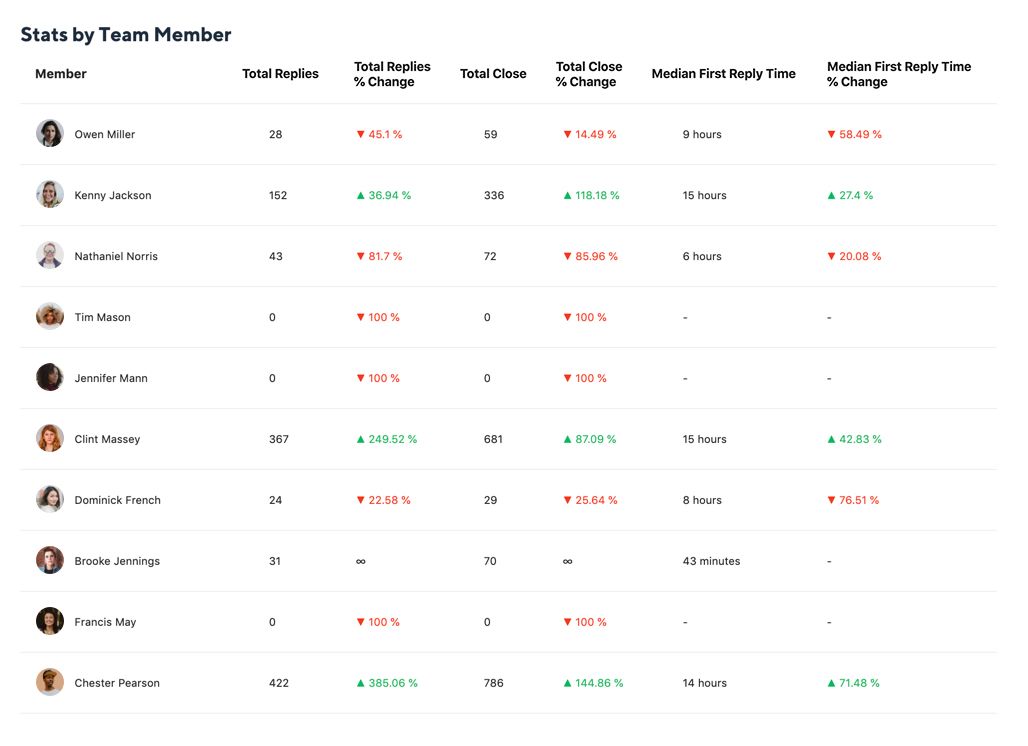Image resolution: width=1028 pixels, height=746 pixels.
Task: Click the green increase arrow beside 36.94 %
Action: 361,195
